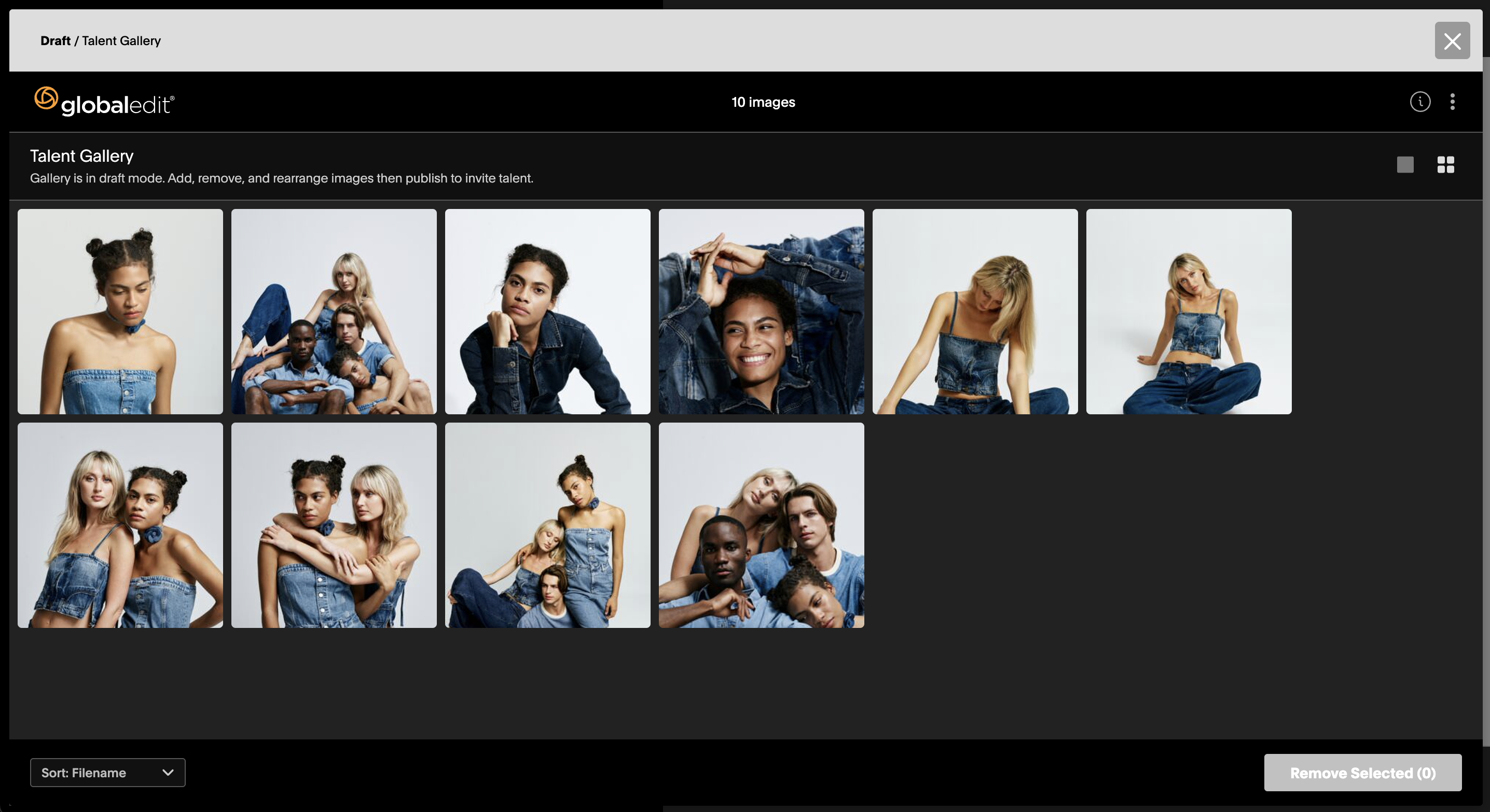Select the woman in dark denim jacket thumbnail
The image size is (1490, 812).
pos(548,312)
